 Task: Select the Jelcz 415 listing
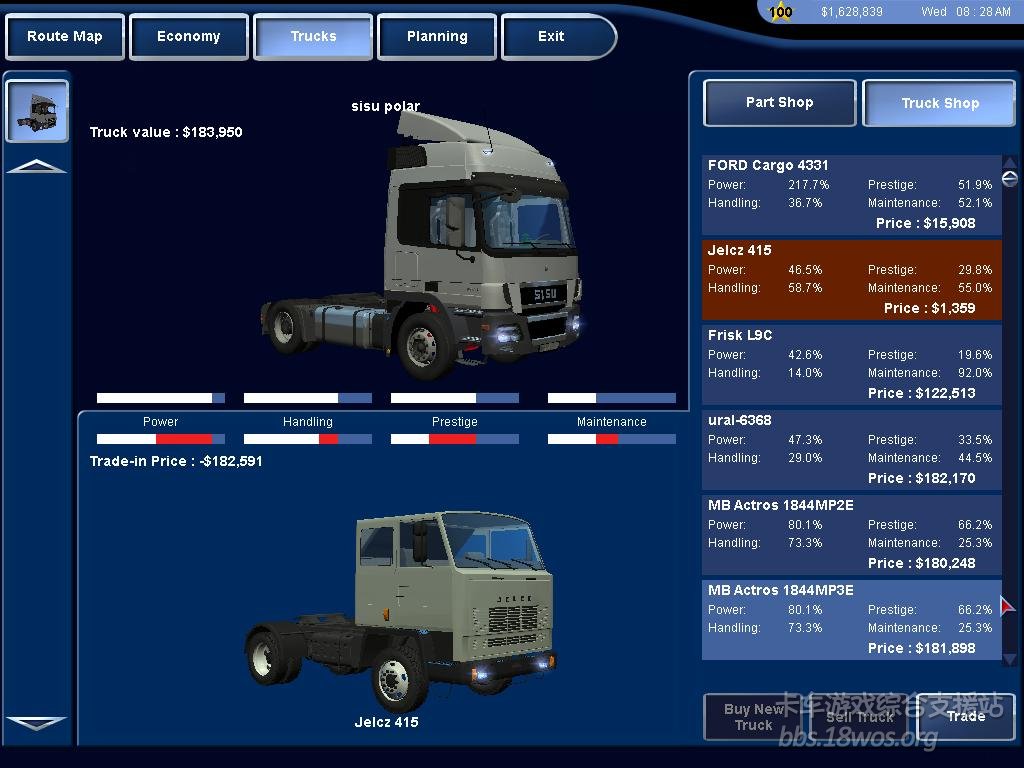tap(852, 280)
